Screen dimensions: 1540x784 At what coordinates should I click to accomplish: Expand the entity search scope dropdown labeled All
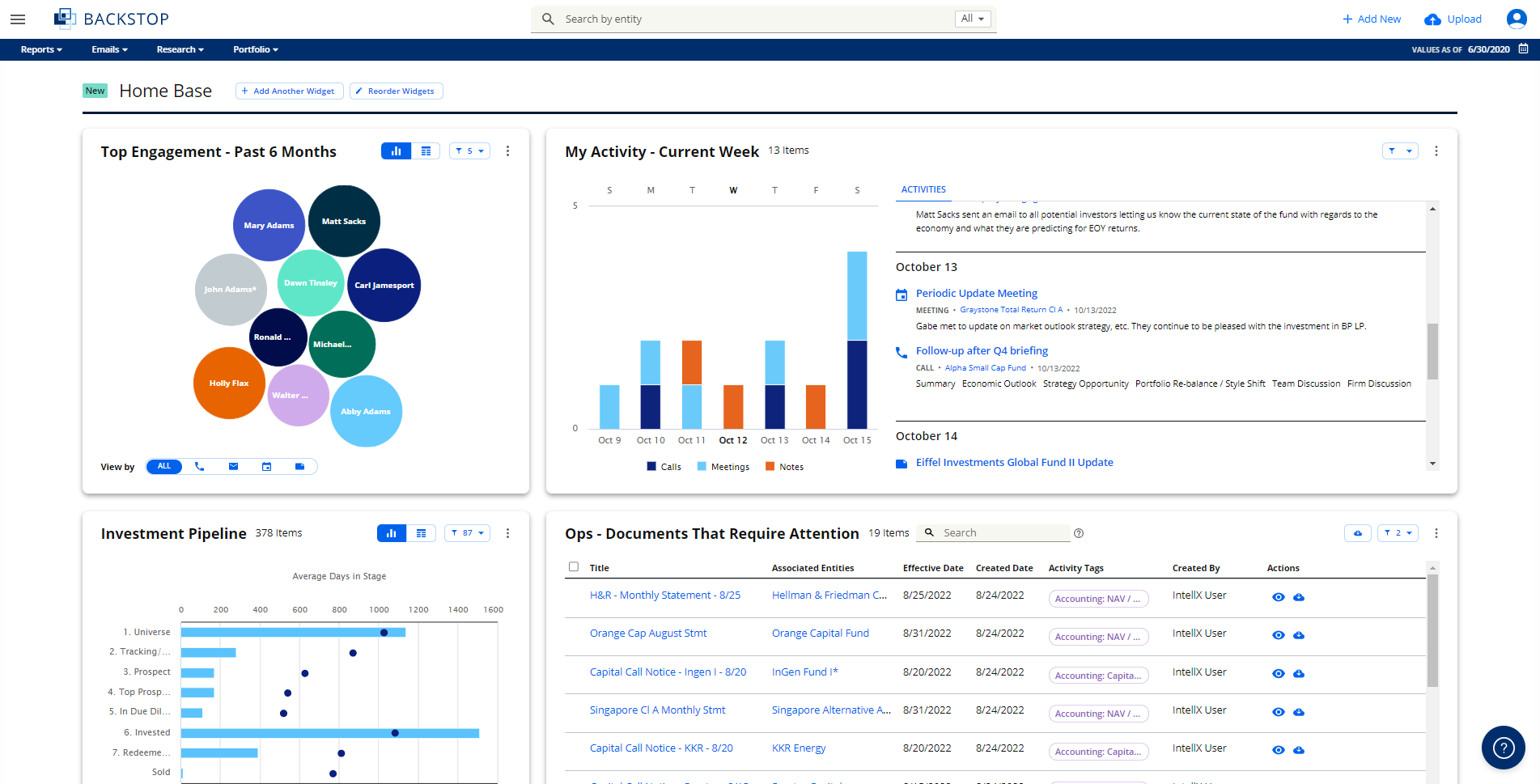tap(972, 18)
